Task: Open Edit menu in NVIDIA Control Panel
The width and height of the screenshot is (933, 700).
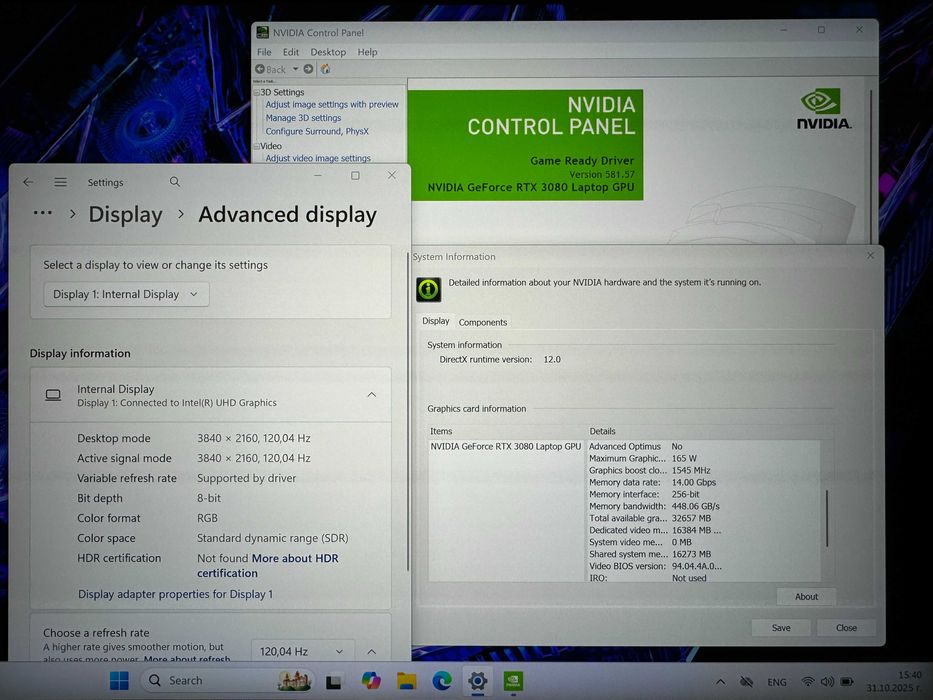Action: (x=290, y=52)
